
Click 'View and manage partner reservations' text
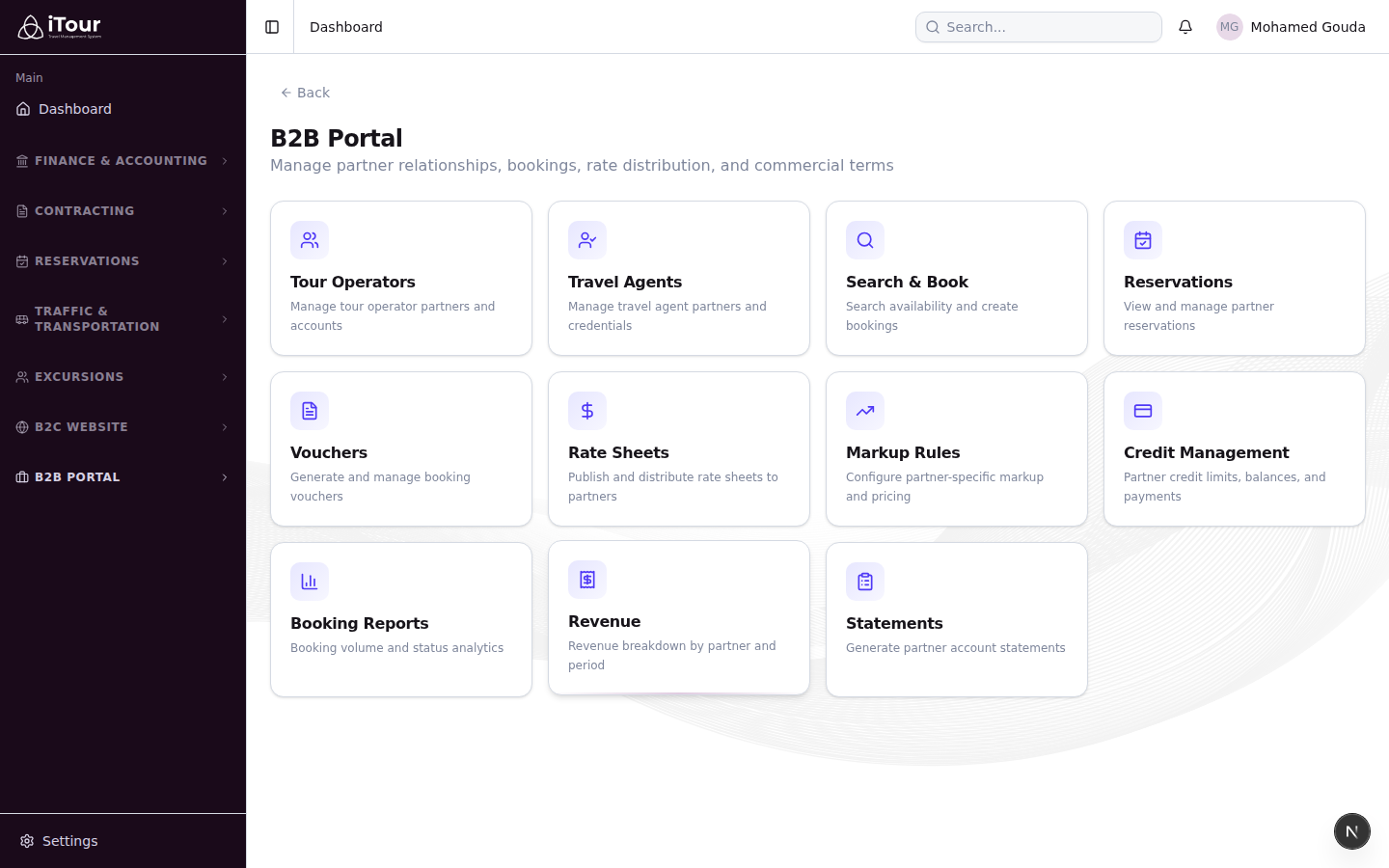[1199, 316]
